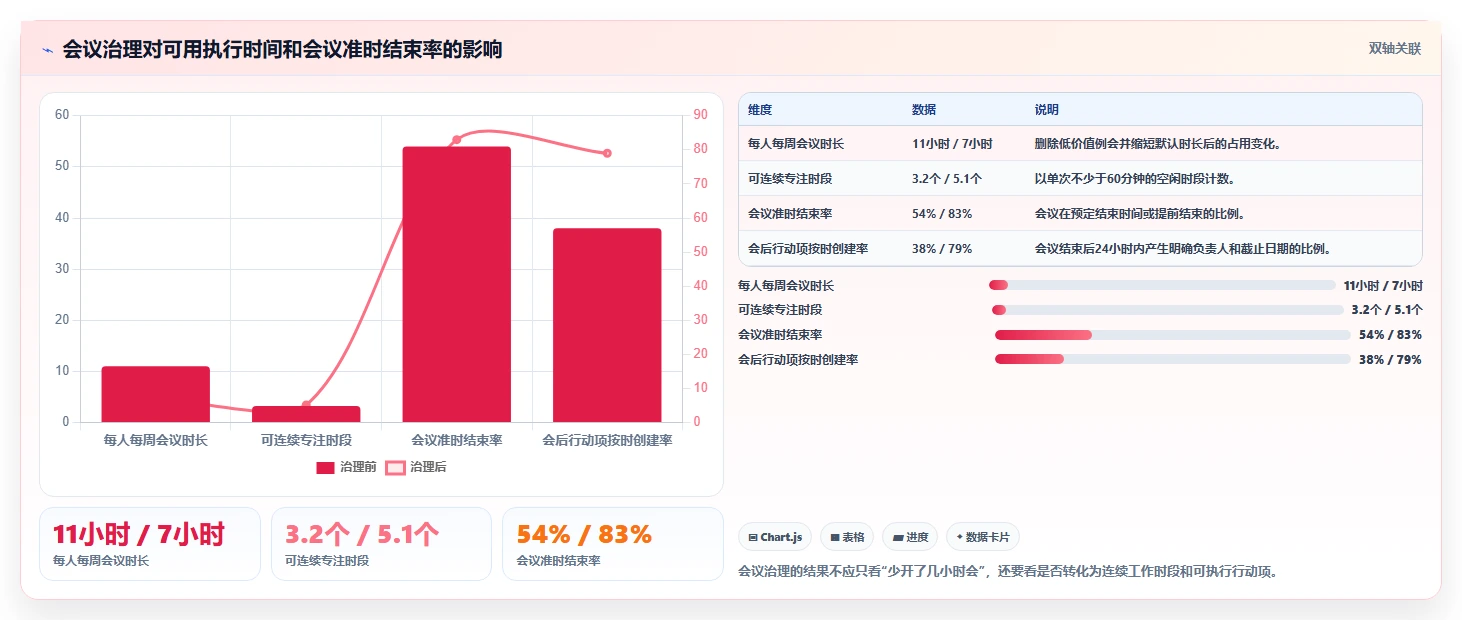
Task: Click 会议准时结束率 caption under stat card
Action: (x=558, y=561)
